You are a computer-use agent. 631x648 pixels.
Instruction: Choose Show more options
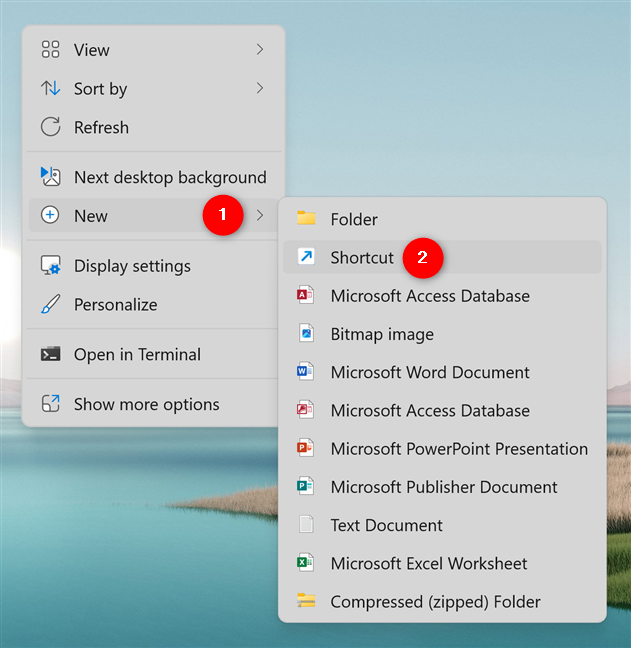[154, 404]
